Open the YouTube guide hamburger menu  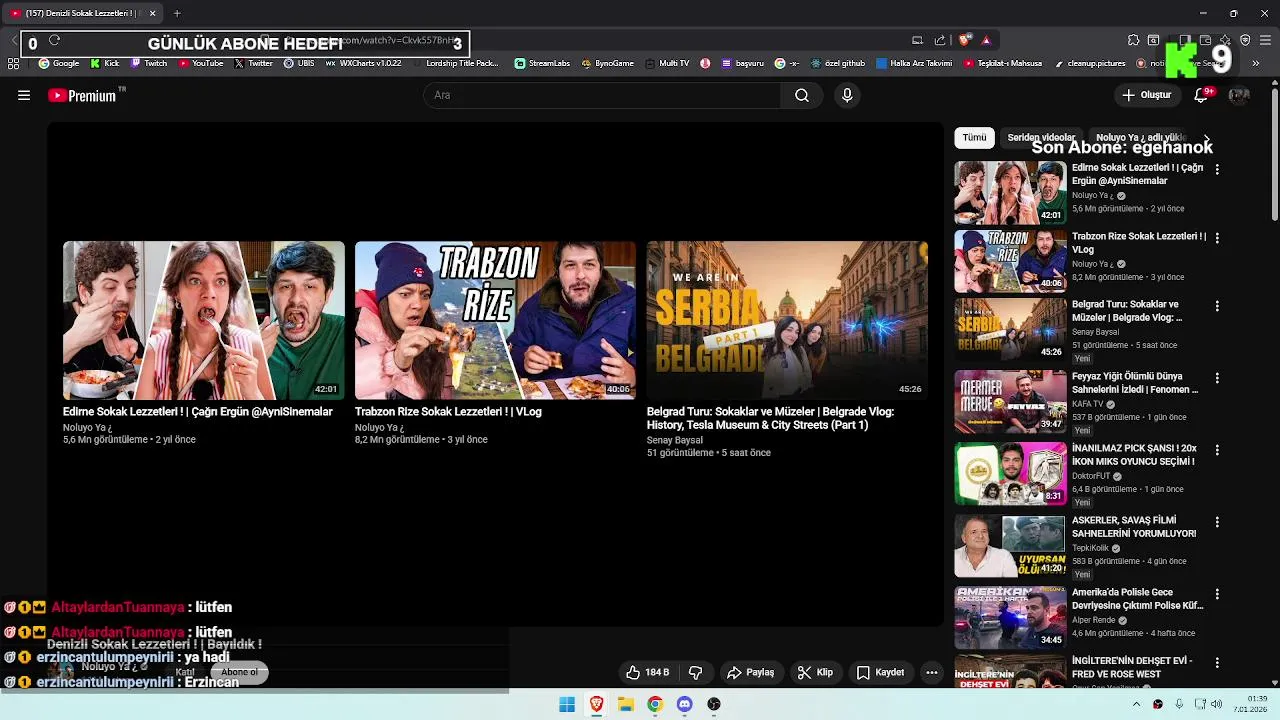(24, 95)
